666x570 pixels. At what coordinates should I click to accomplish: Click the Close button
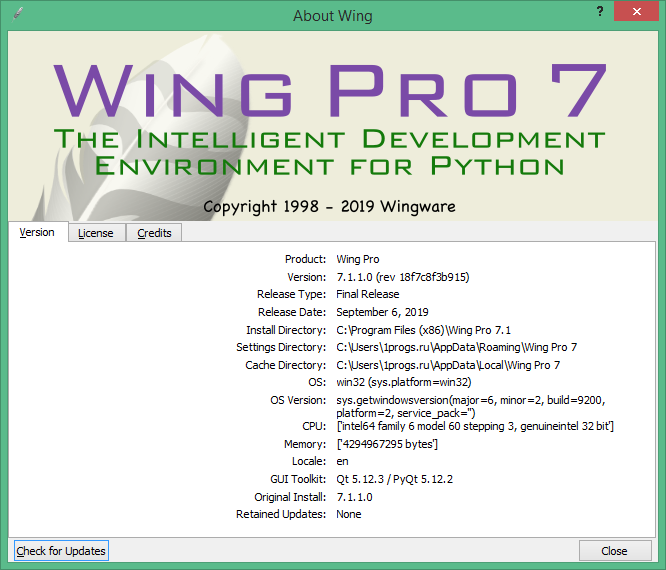point(615,551)
